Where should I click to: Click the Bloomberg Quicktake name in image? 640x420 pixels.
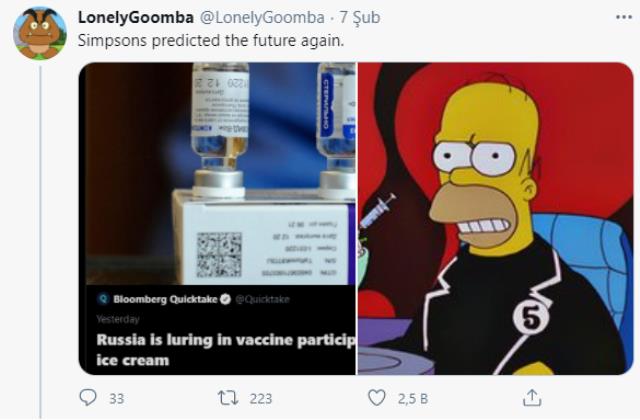coord(165,299)
